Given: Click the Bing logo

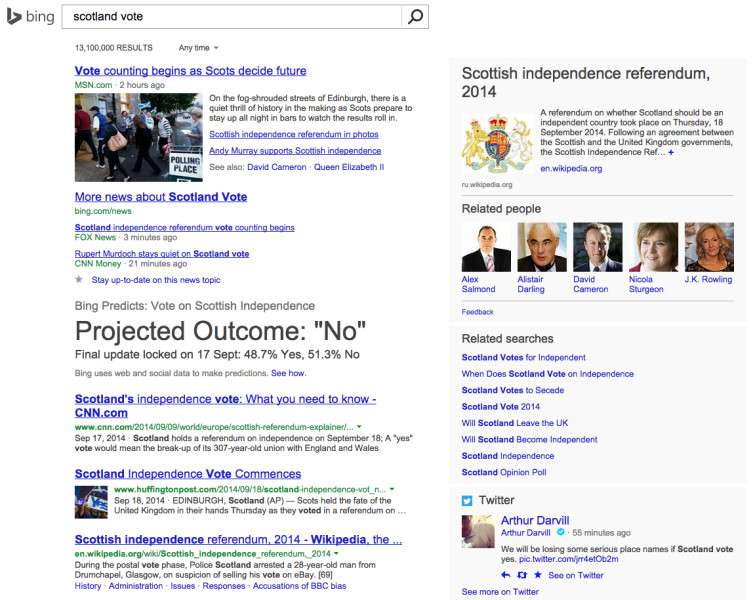Looking at the screenshot, I should point(30,17).
